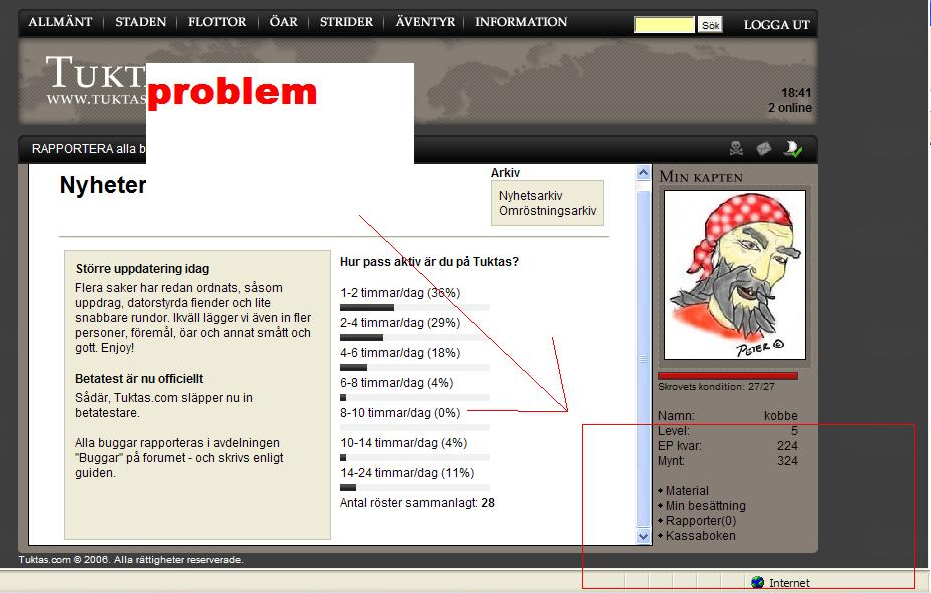The height and width of the screenshot is (593, 931).
Task: Click LOGGA UT to log out
Action: click(x=777, y=25)
